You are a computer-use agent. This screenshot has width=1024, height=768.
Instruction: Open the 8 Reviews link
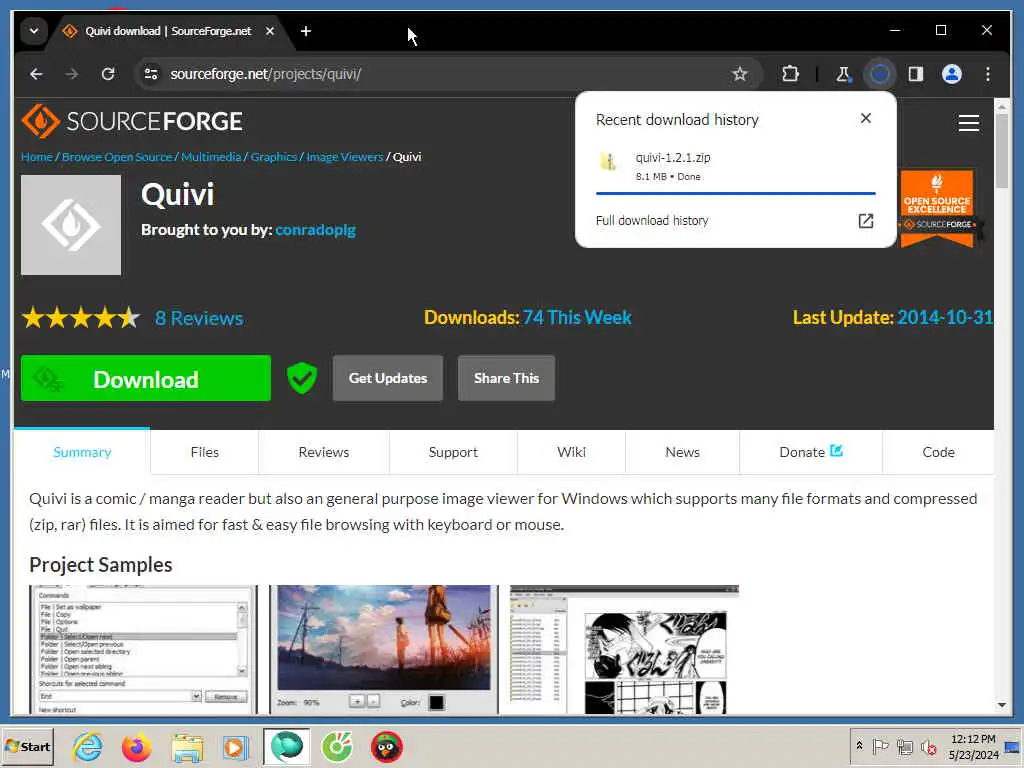[199, 318]
